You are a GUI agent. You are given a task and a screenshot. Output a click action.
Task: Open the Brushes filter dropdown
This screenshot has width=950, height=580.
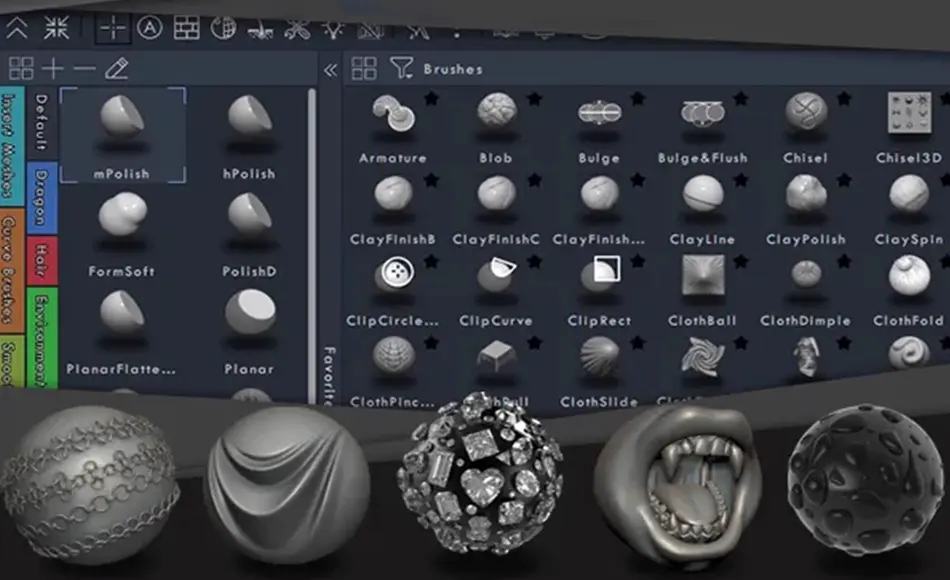[x=402, y=68]
